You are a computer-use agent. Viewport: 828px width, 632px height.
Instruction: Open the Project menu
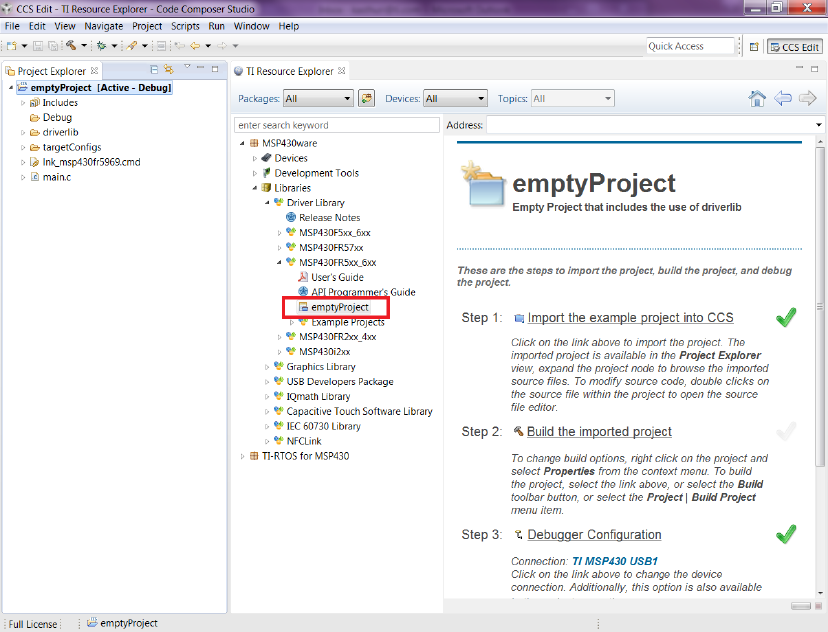[x=147, y=26]
